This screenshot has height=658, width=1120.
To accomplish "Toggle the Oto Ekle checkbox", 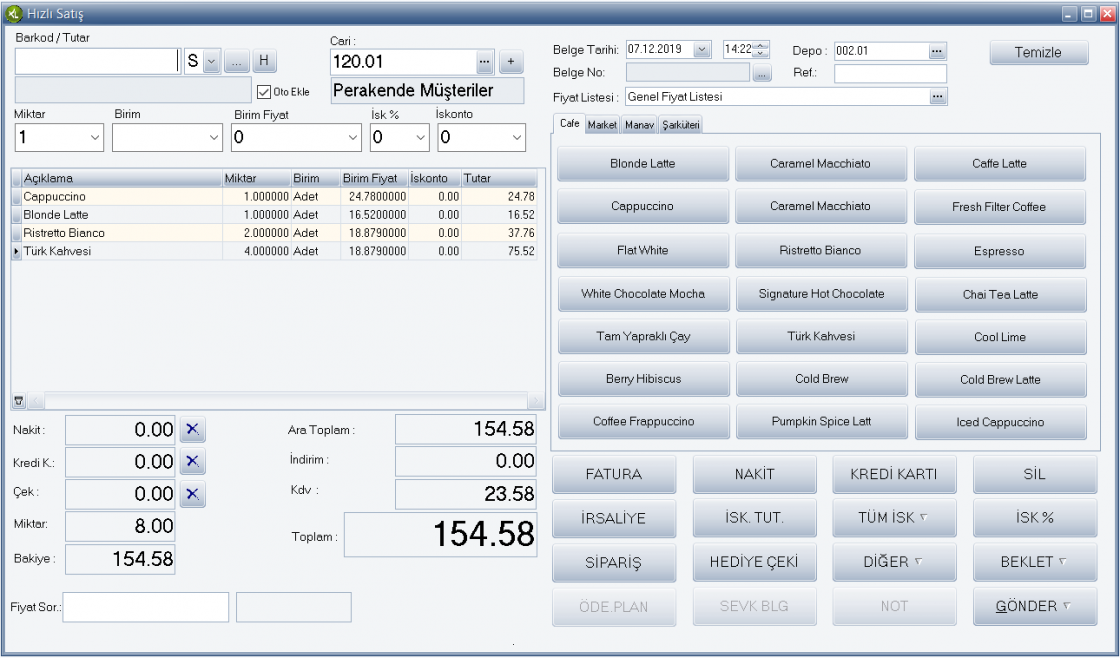I will point(264,91).
